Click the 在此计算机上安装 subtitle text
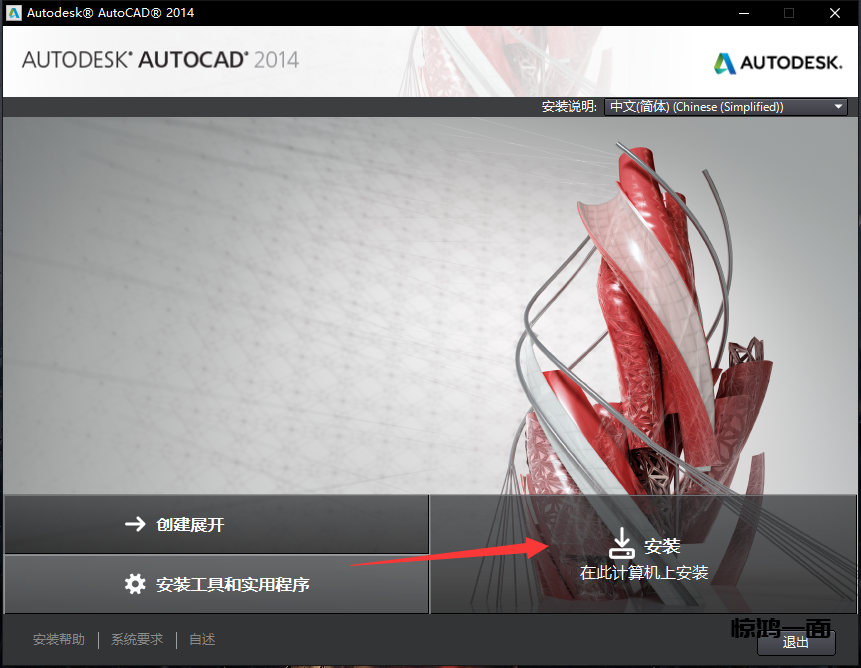This screenshot has height=668, width=861. [644, 573]
